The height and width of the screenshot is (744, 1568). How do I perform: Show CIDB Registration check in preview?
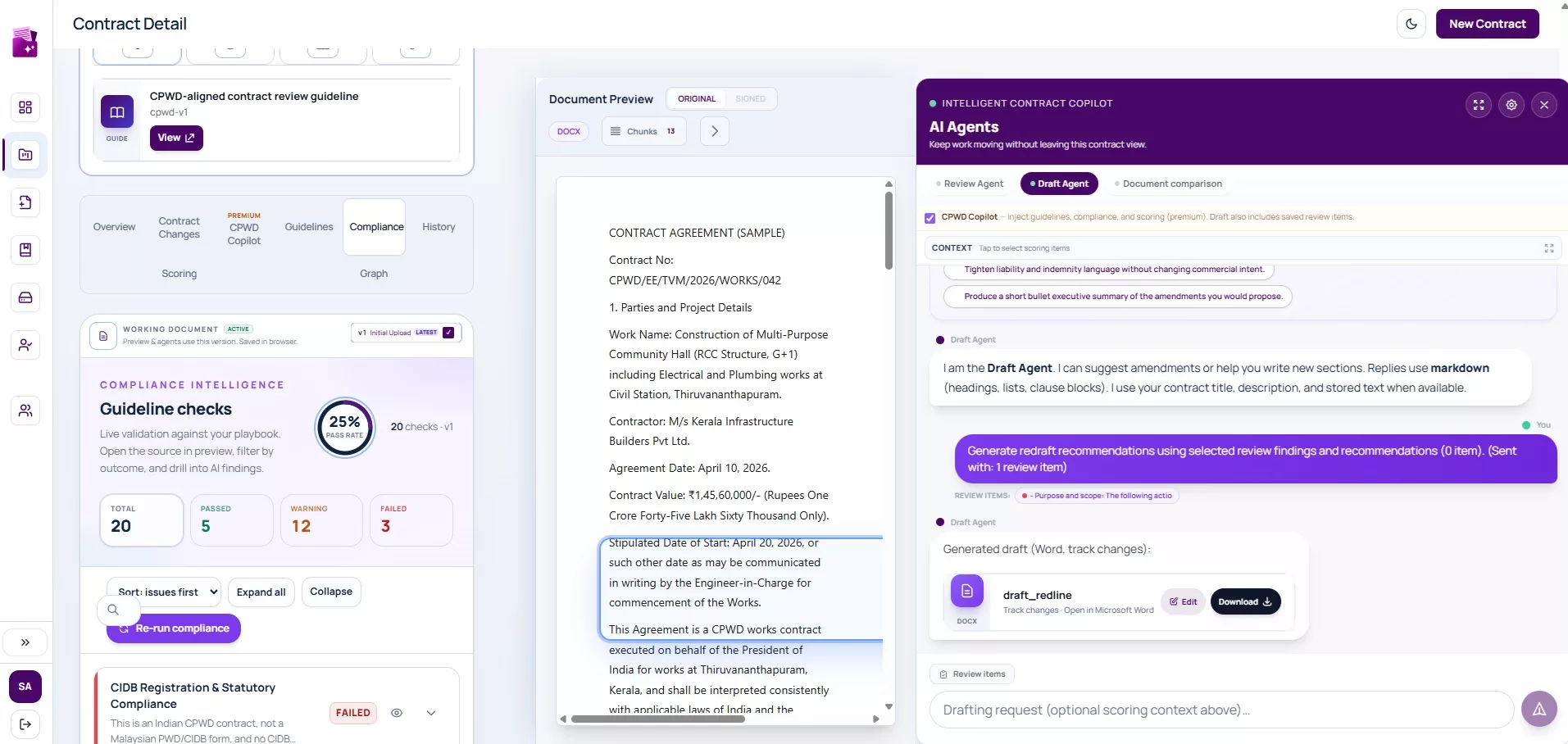coord(397,713)
